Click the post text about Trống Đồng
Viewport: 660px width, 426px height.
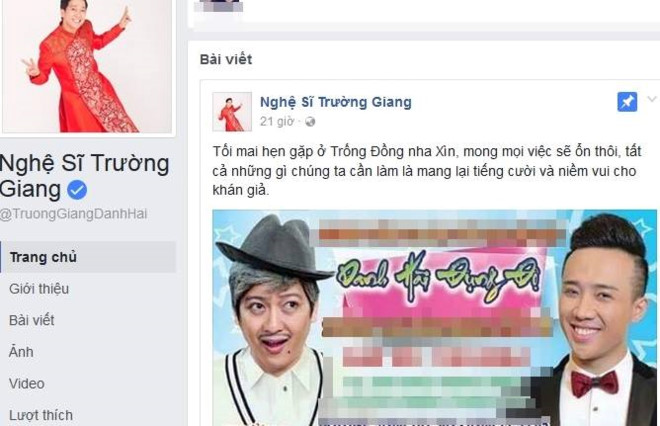point(427,171)
